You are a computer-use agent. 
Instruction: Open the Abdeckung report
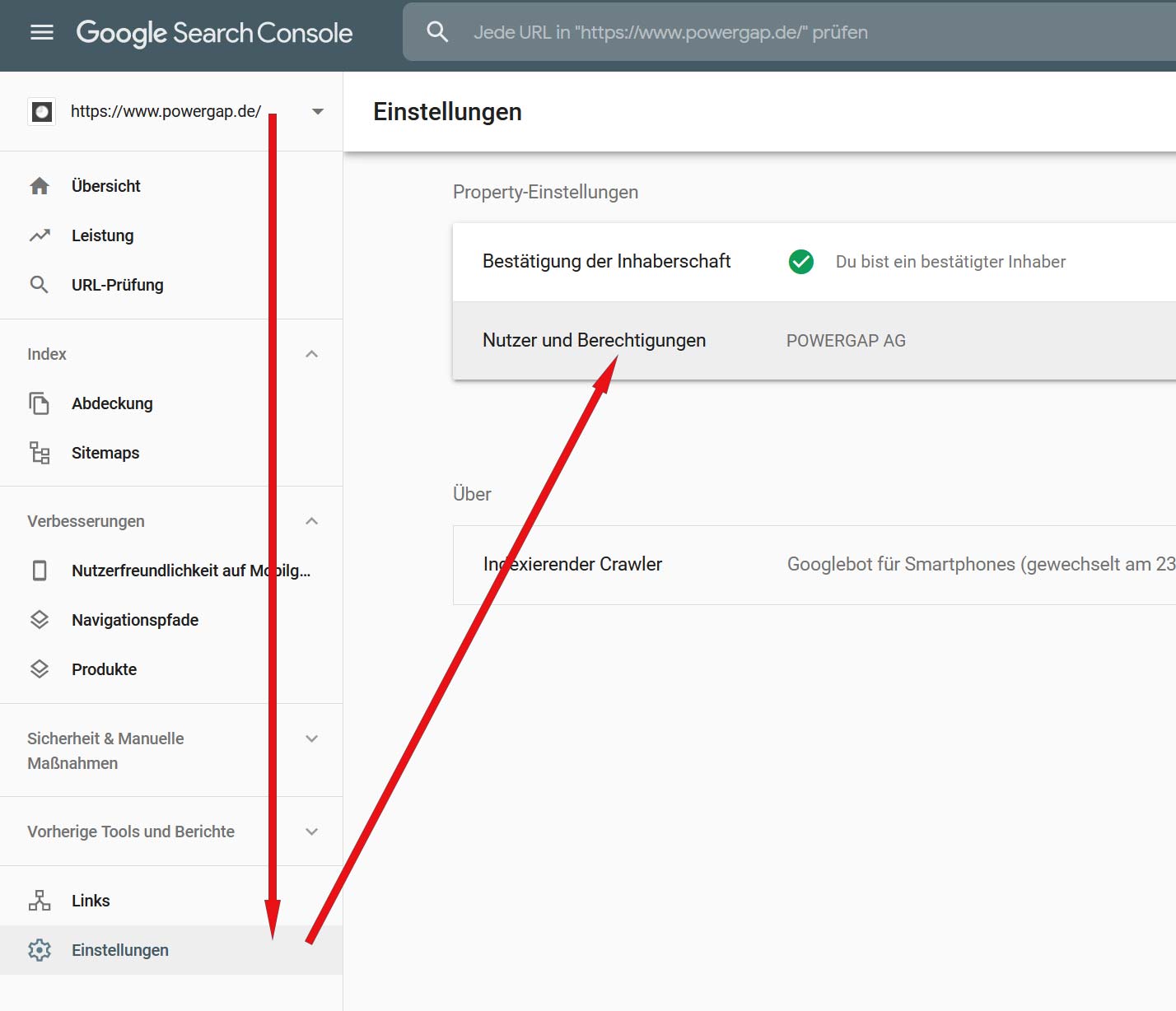[171, 403]
